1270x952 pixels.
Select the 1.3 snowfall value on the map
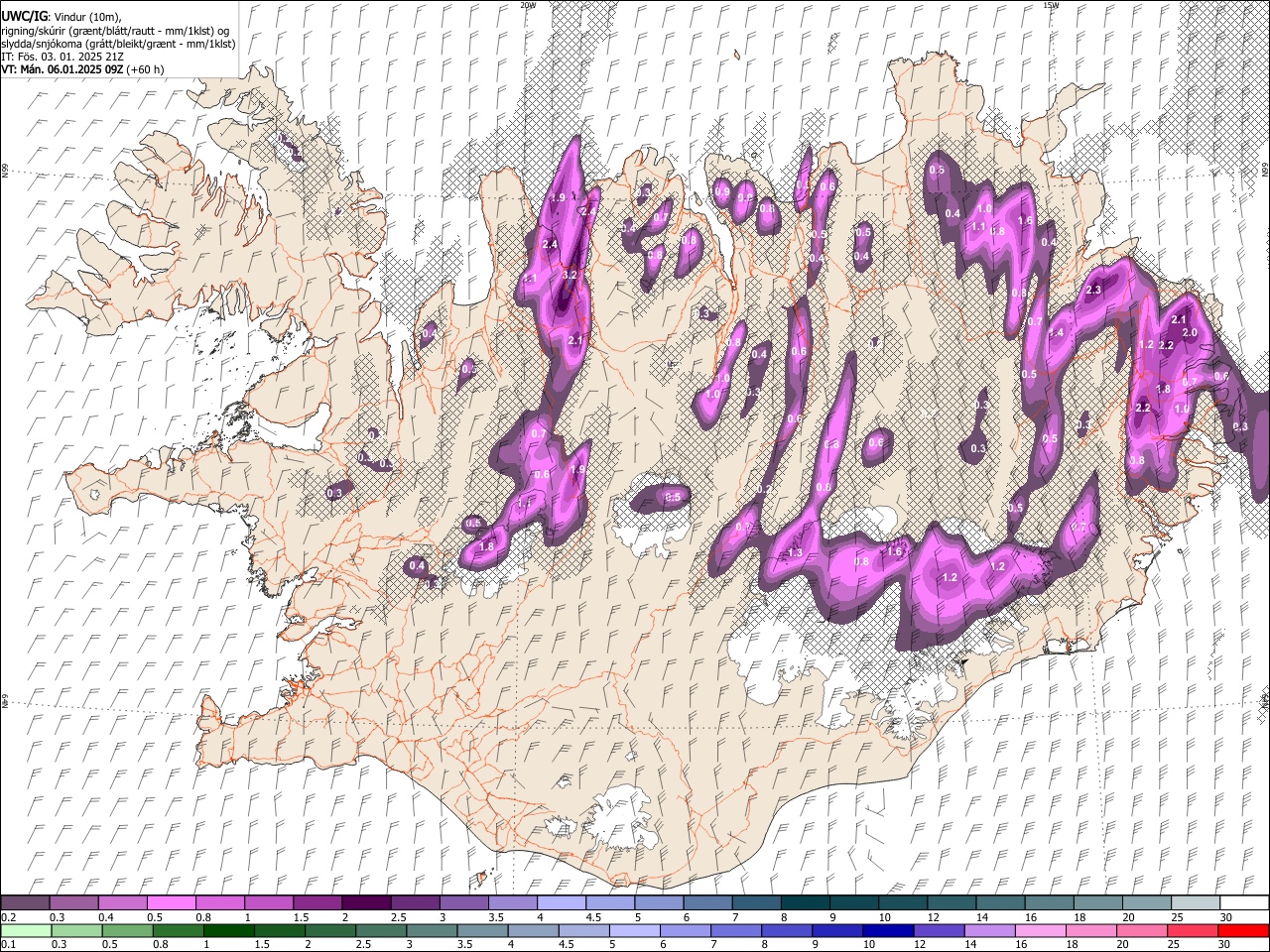point(795,552)
